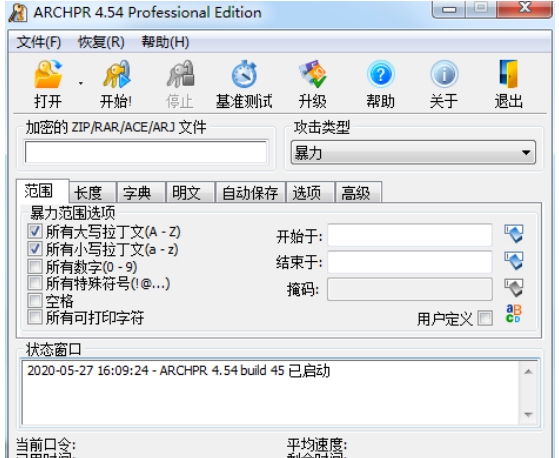Image resolution: width=559 pixels, height=458 pixels.
Task: Switch to the 长度 tab
Action: pyautogui.click(x=92, y=193)
